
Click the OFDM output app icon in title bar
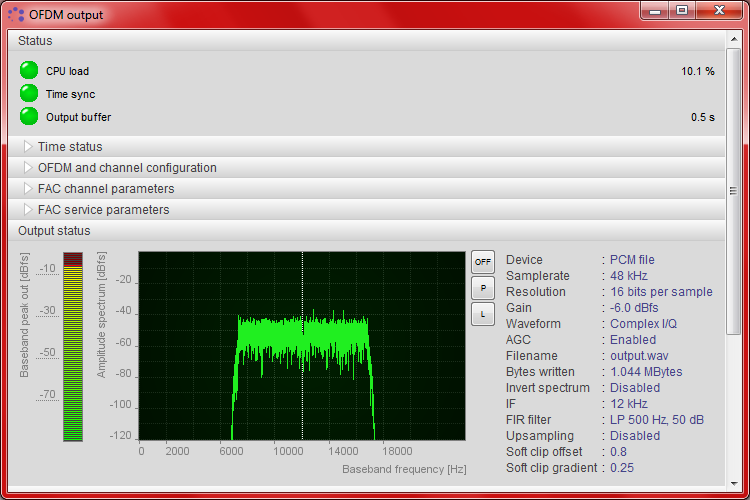point(16,14)
